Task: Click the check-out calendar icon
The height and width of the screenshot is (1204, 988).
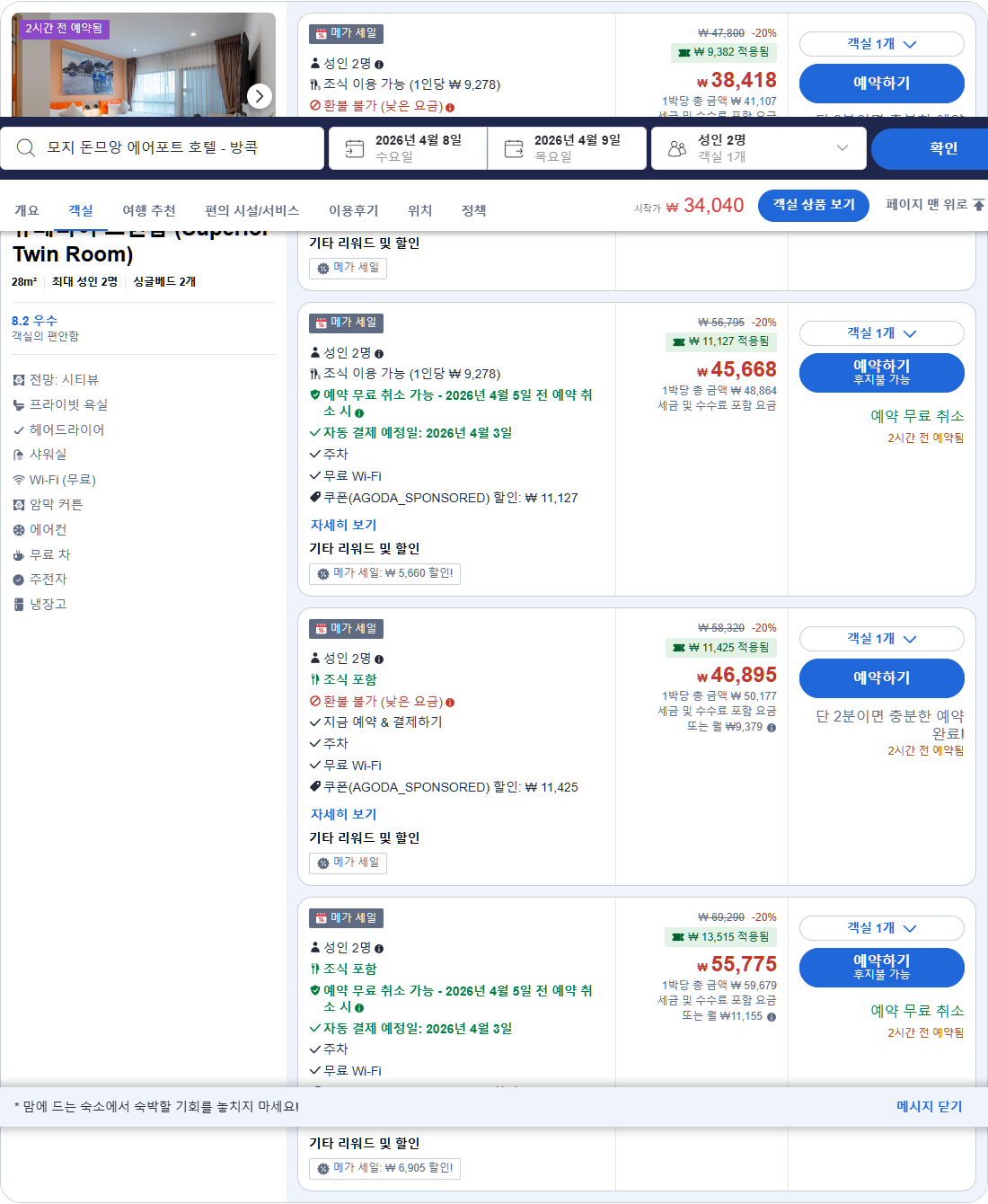Action: 514,148
